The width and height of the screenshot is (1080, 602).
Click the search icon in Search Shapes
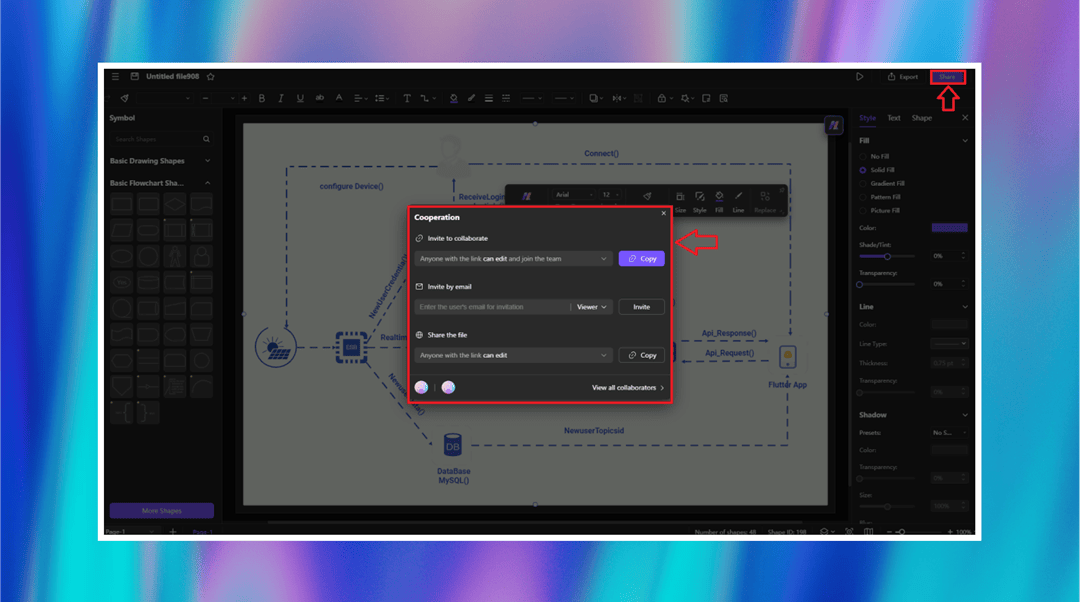coord(206,139)
